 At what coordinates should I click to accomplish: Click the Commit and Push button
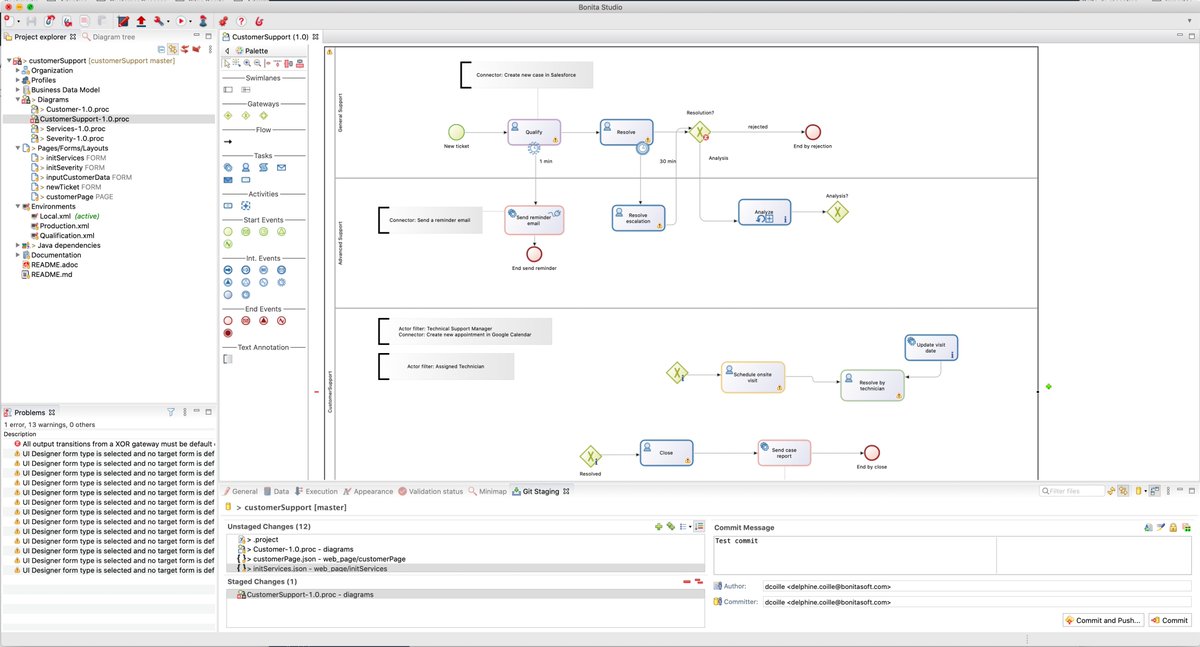(1102, 620)
